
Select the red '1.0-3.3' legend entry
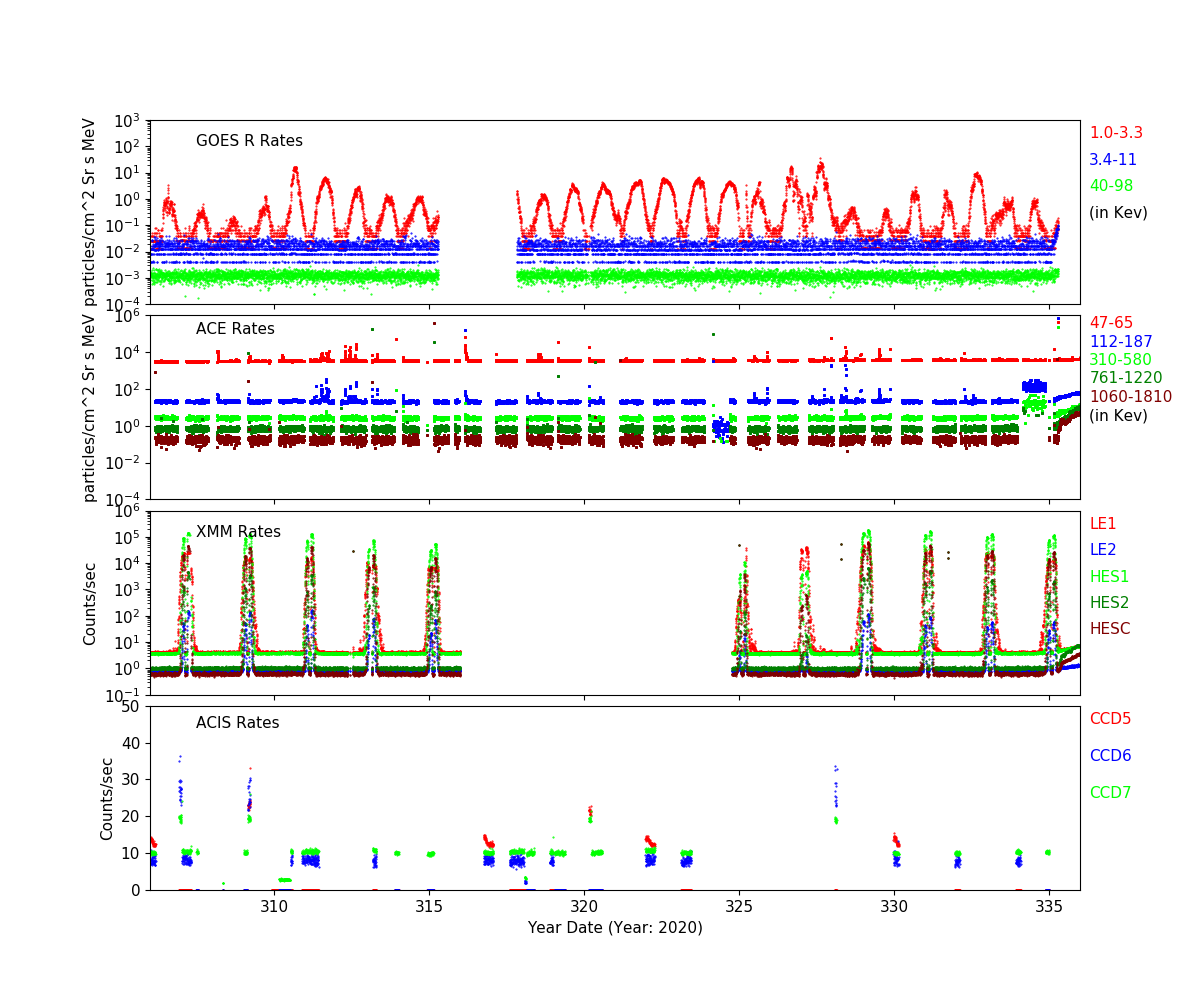[x=1116, y=133]
